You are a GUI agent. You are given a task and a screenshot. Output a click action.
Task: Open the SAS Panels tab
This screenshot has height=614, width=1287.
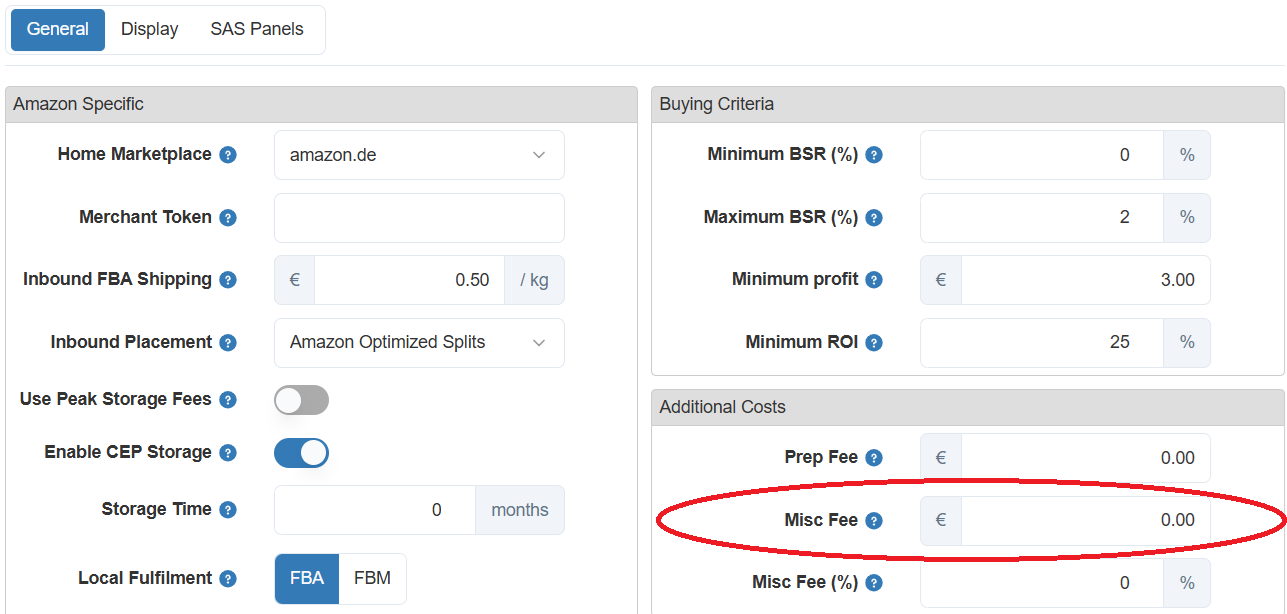[256, 29]
